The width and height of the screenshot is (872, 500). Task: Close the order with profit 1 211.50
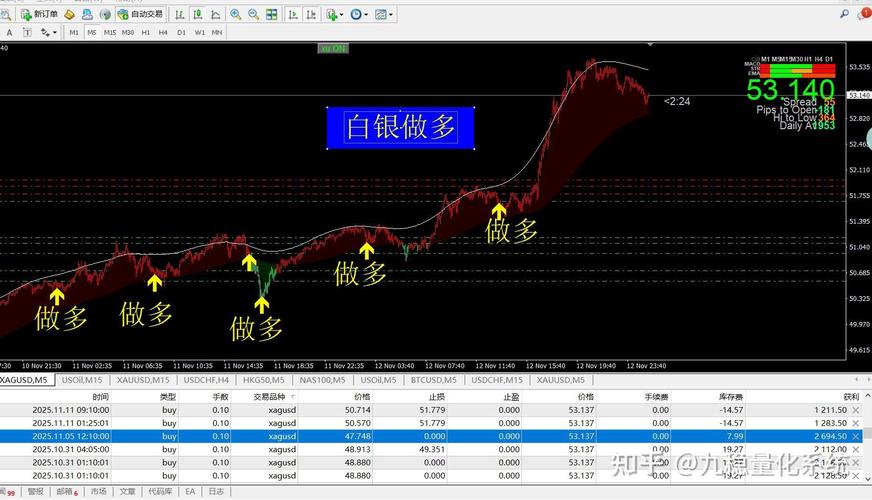[856, 410]
